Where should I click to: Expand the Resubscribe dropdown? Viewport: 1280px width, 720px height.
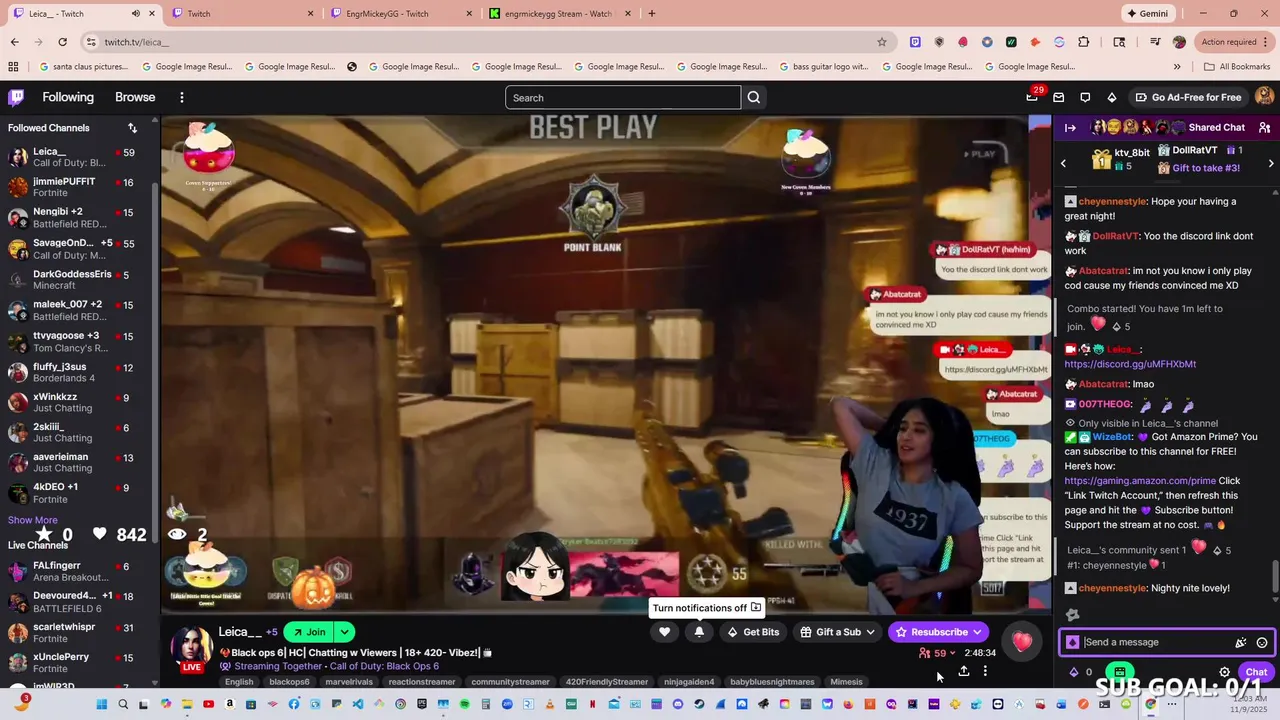point(977,632)
